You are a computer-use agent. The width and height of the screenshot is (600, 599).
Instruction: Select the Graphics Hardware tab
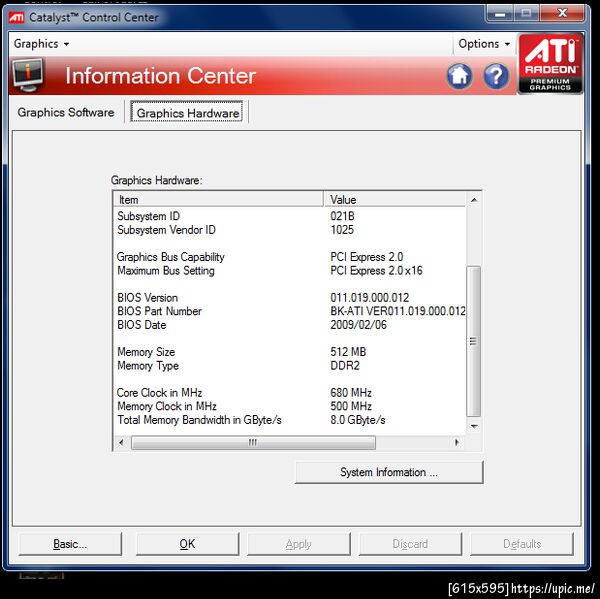(x=187, y=113)
